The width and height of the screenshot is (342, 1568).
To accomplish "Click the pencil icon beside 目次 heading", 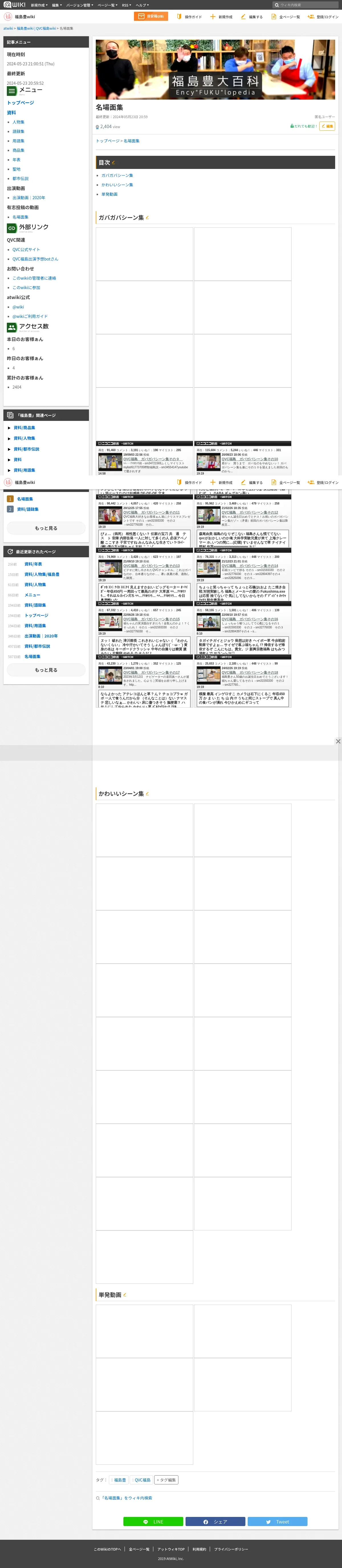I will (113, 163).
